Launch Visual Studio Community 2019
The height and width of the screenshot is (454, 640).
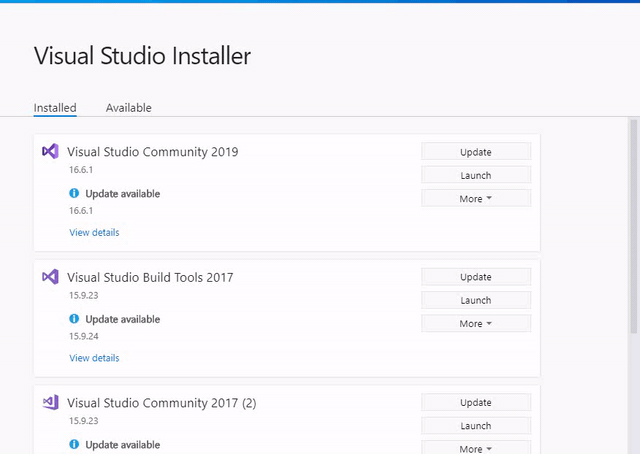[x=476, y=175]
